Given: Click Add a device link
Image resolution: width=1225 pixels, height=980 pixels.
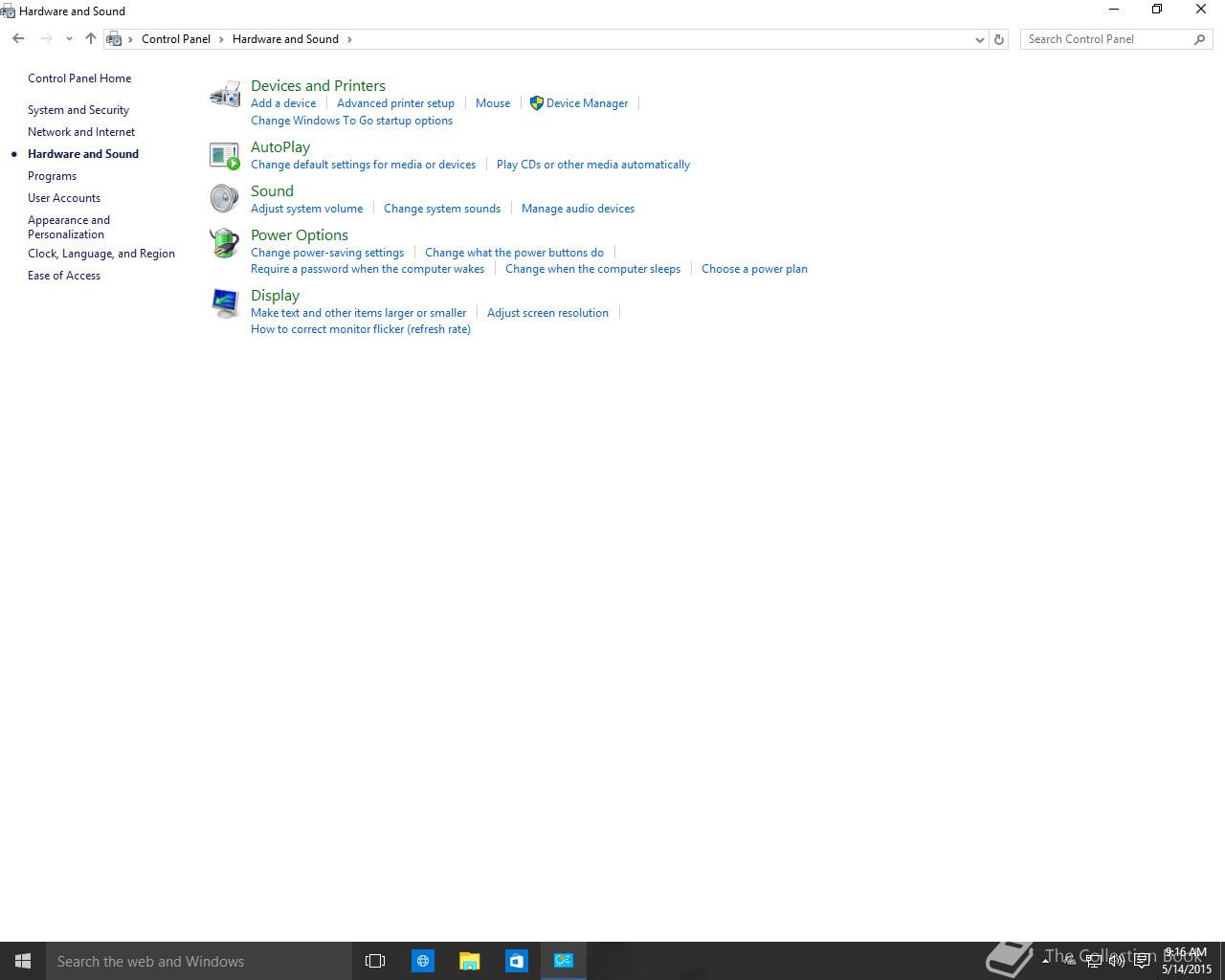Looking at the screenshot, I should pyautogui.click(x=283, y=103).
